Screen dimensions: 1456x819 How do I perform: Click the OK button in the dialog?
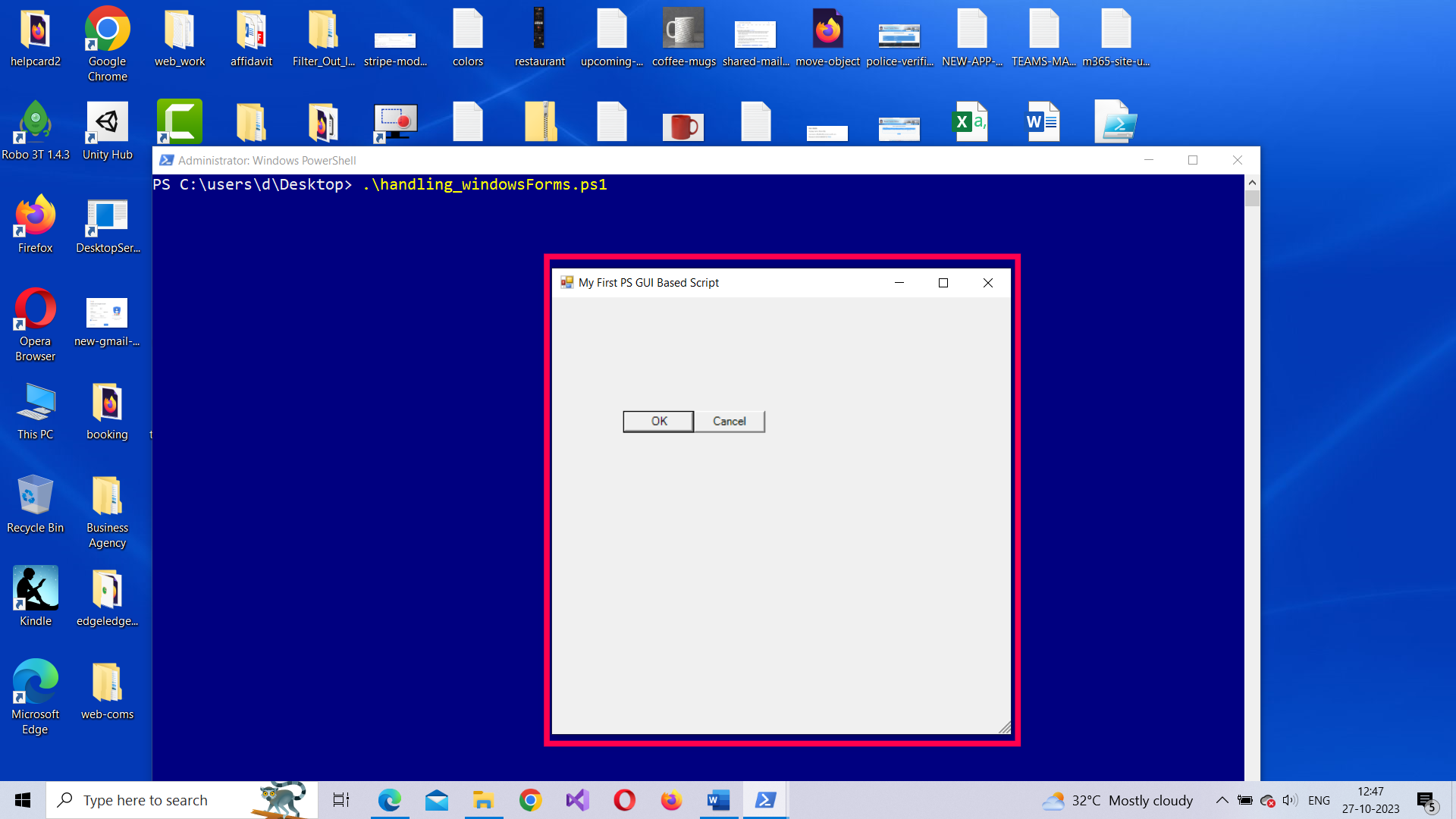pyautogui.click(x=658, y=422)
